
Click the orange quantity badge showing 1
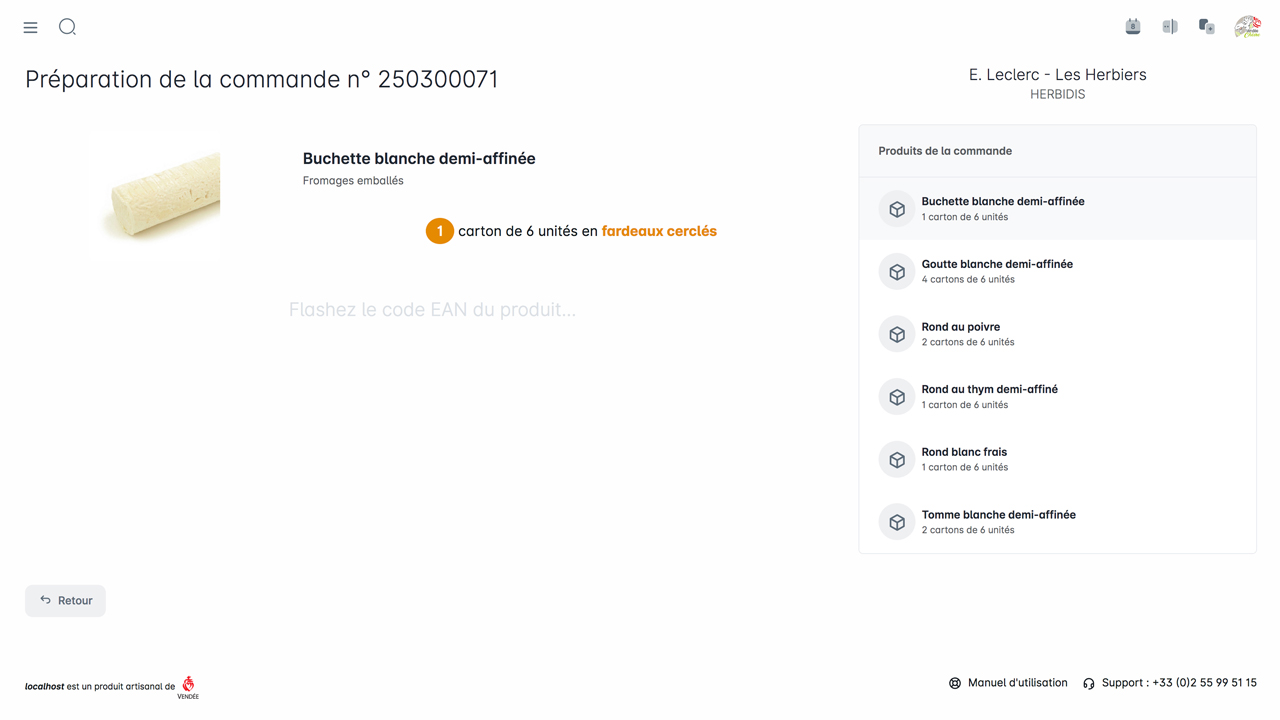pos(439,231)
